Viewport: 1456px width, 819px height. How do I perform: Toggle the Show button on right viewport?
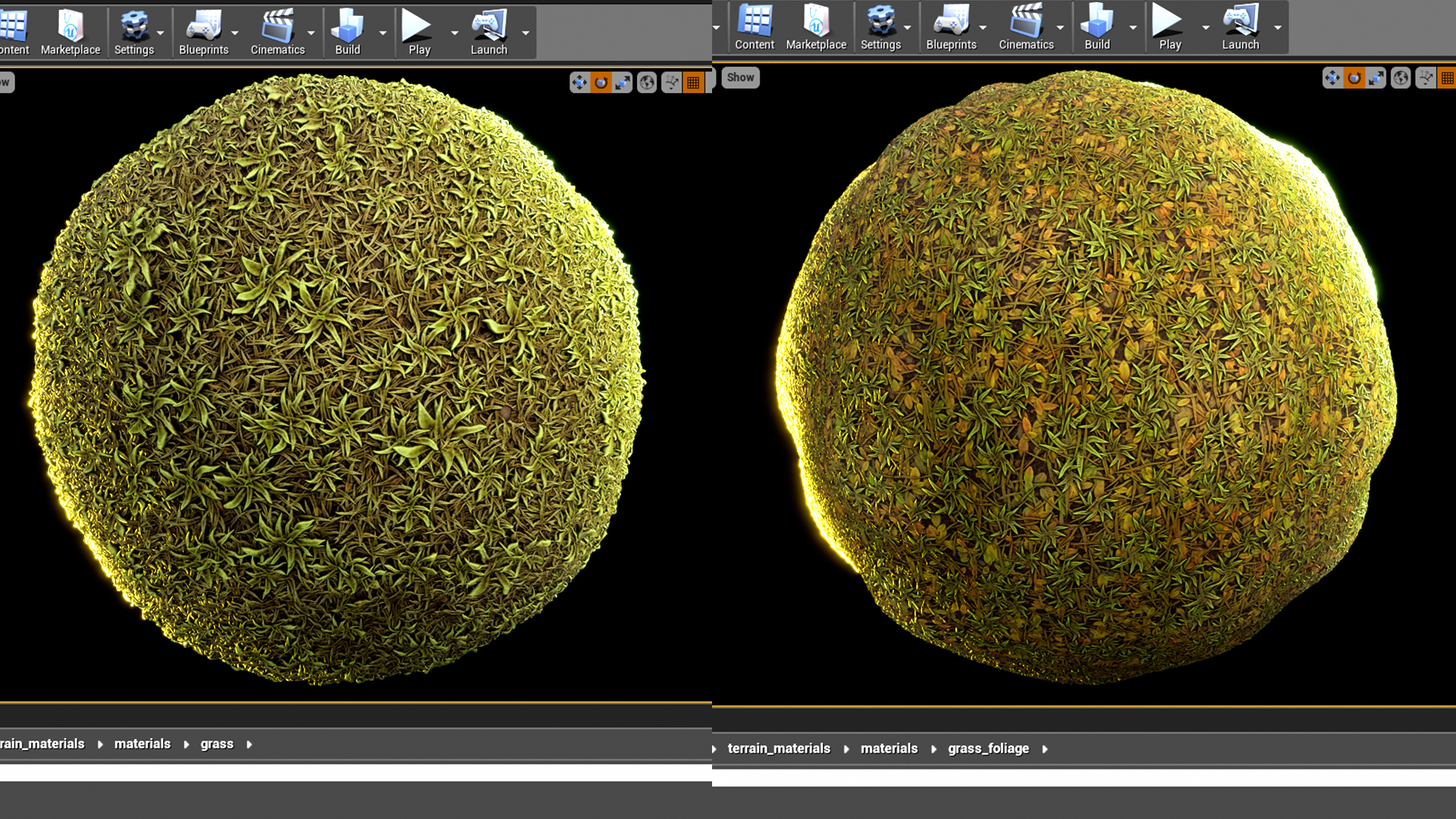pyautogui.click(x=740, y=78)
